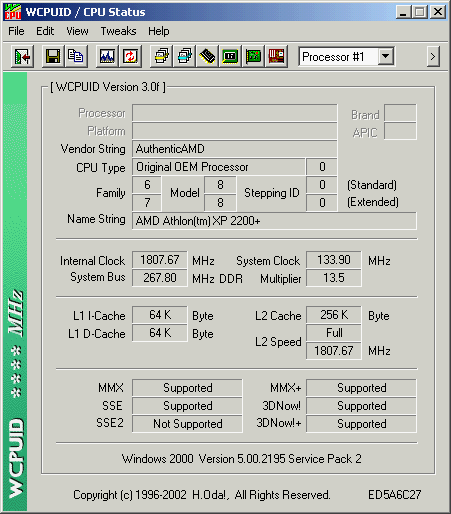The width and height of the screenshot is (451, 514).
Task: Click the empty Brand box
Action: tap(400, 113)
